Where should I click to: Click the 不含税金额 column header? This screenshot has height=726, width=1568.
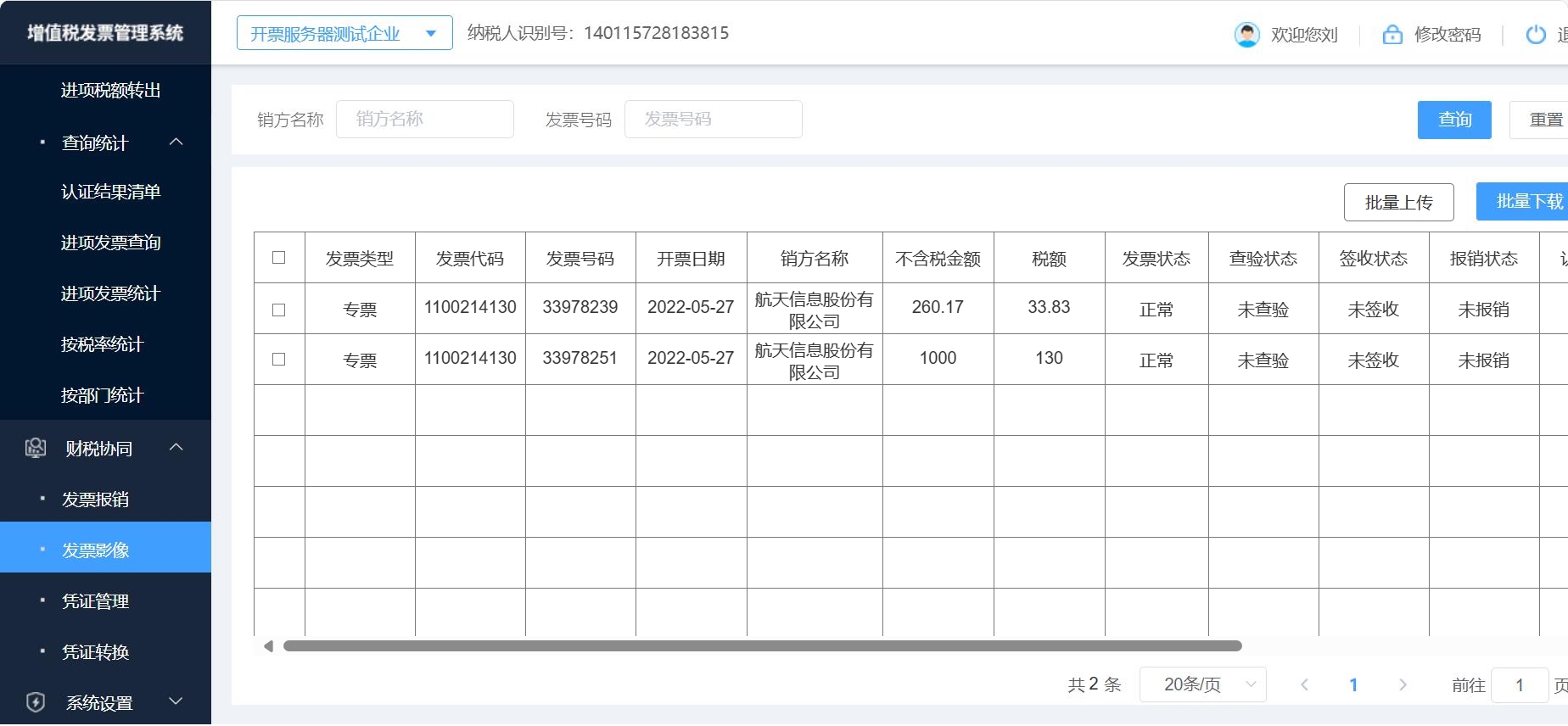coord(938,259)
